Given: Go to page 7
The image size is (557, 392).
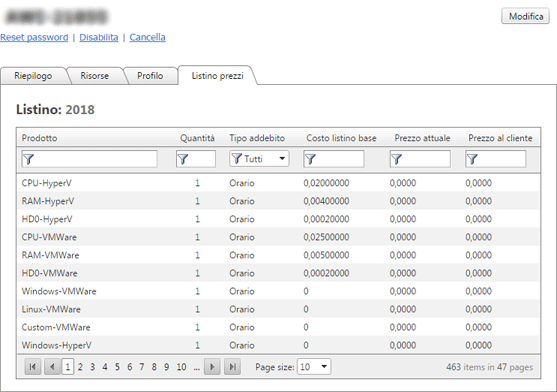Looking at the screenshot, I should (x=142, y=367).
